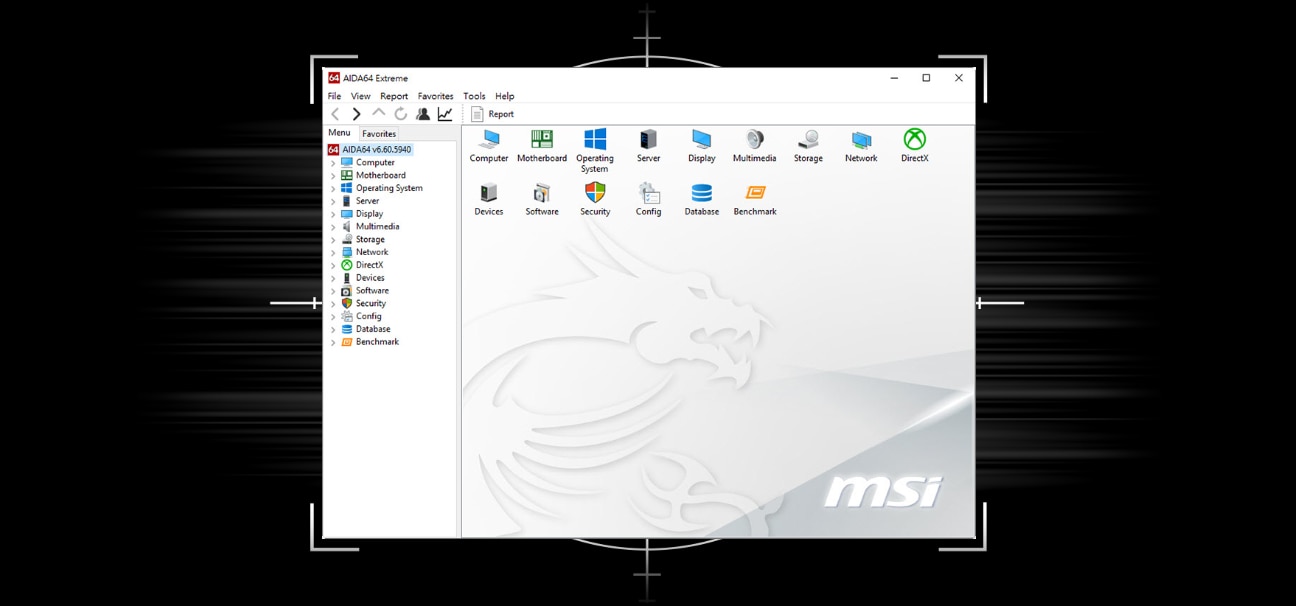
Task: Open the graph chart toolbar icon
Action: 445,114
